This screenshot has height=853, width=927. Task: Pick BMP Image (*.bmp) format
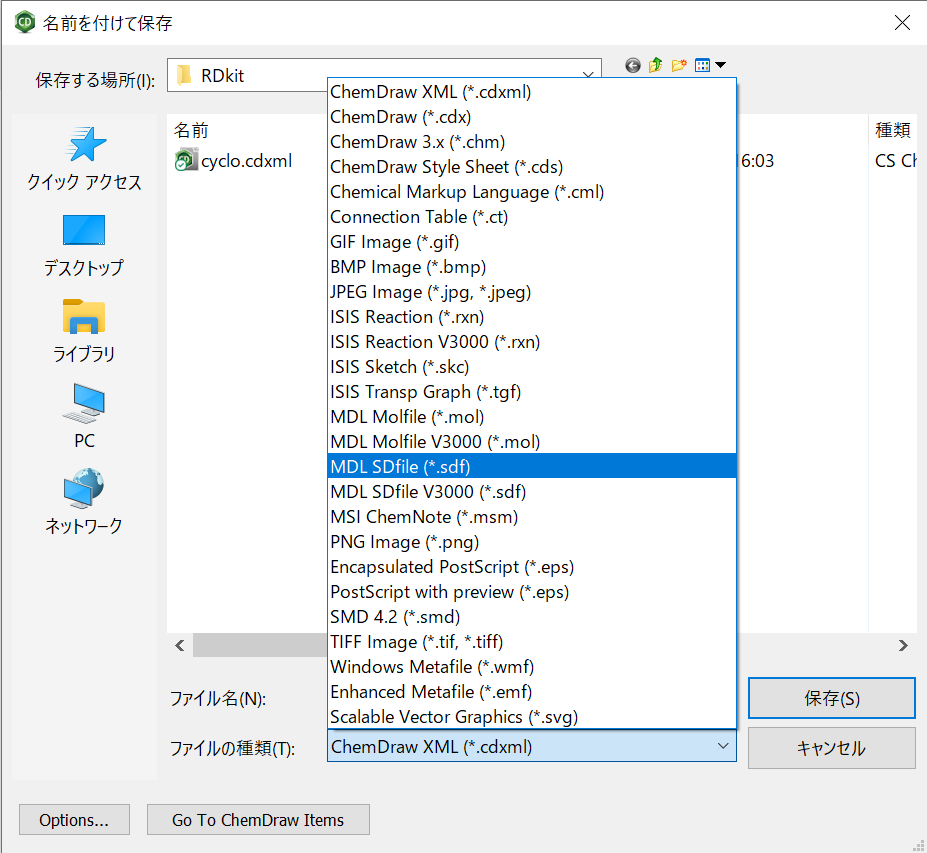[x=531, y=267]
